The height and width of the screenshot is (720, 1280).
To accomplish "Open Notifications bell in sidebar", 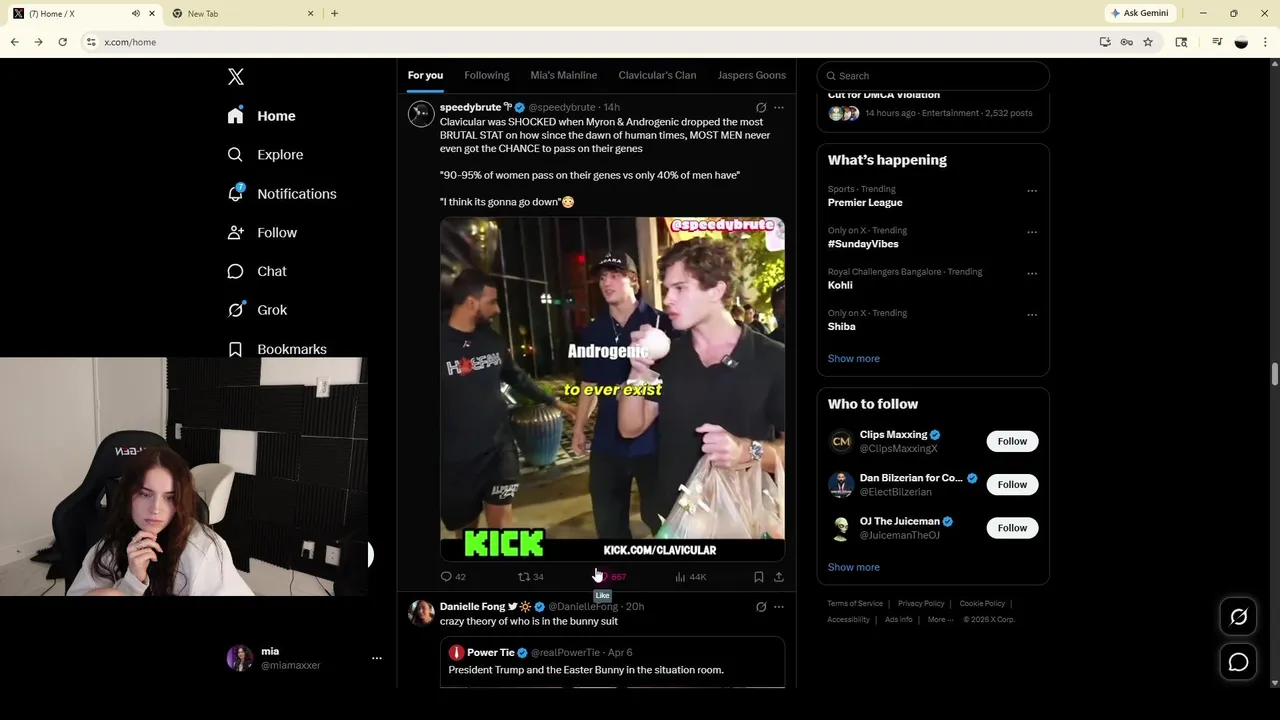I will pos(235,193).
